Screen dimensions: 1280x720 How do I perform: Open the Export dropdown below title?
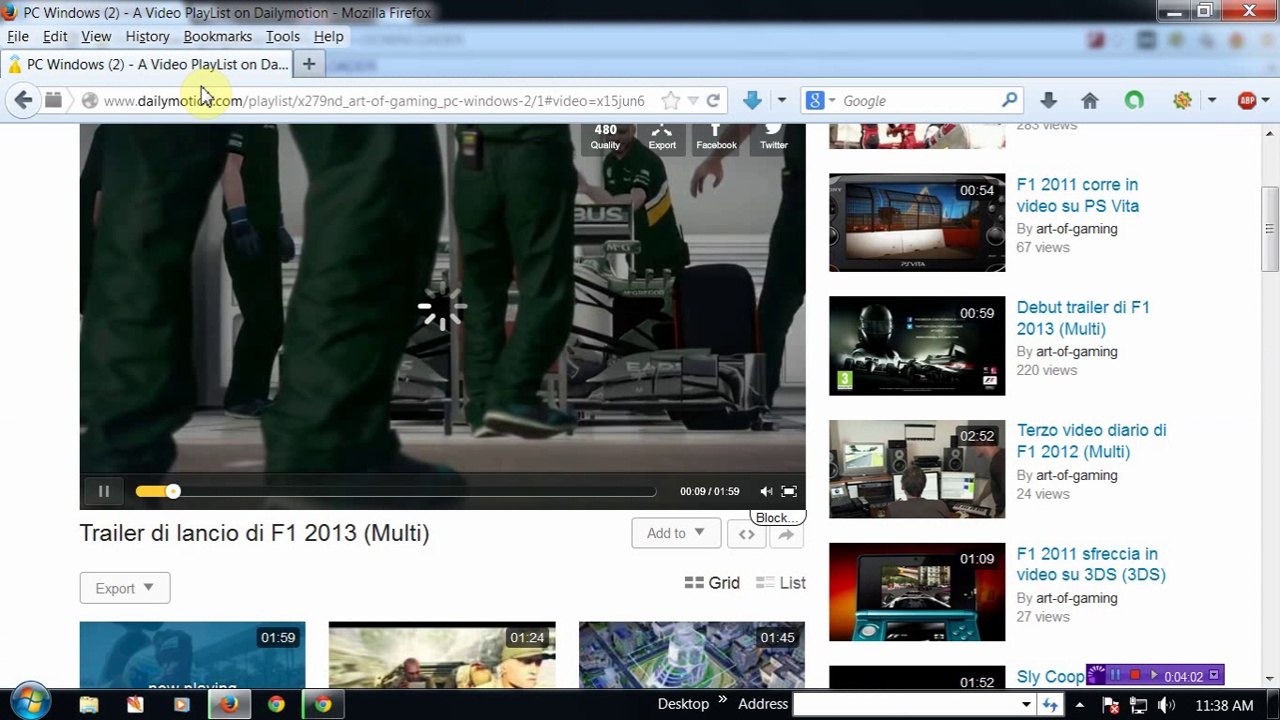125,588
